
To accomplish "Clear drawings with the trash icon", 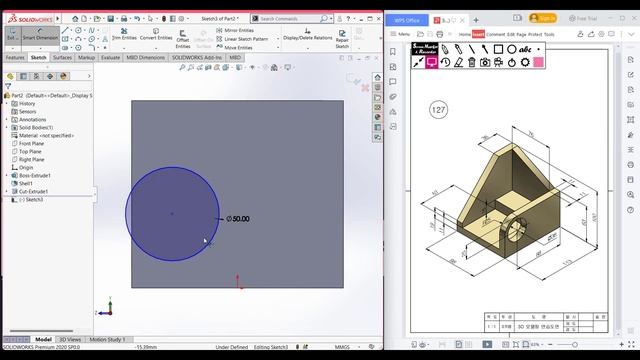I will [471, 62].
